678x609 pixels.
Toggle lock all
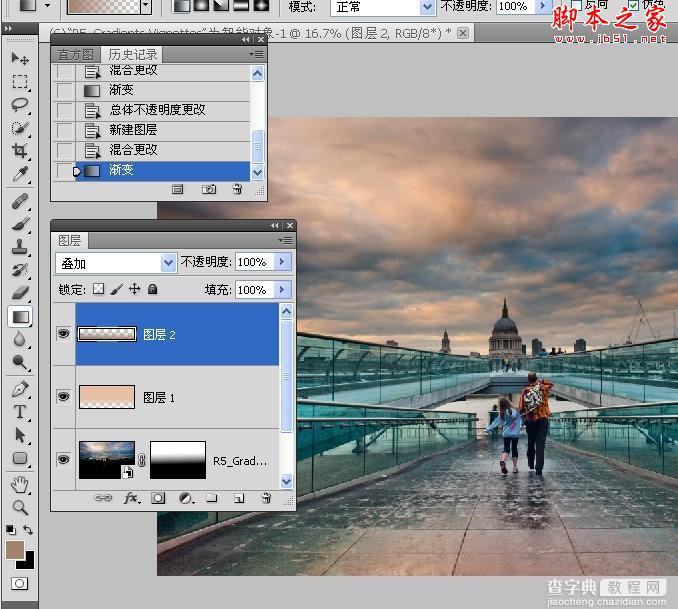[152, 289]
